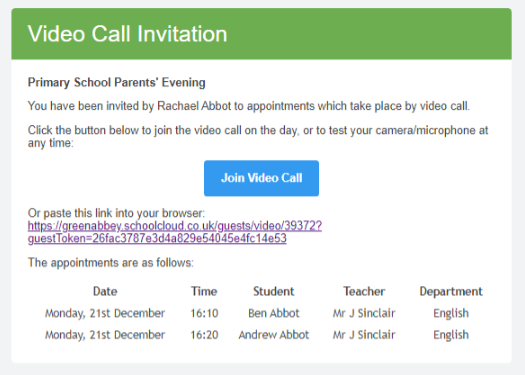Click Mr J Sinclair in second row
The height and width of the screenshot is (375, 525).
click(364, 335)
